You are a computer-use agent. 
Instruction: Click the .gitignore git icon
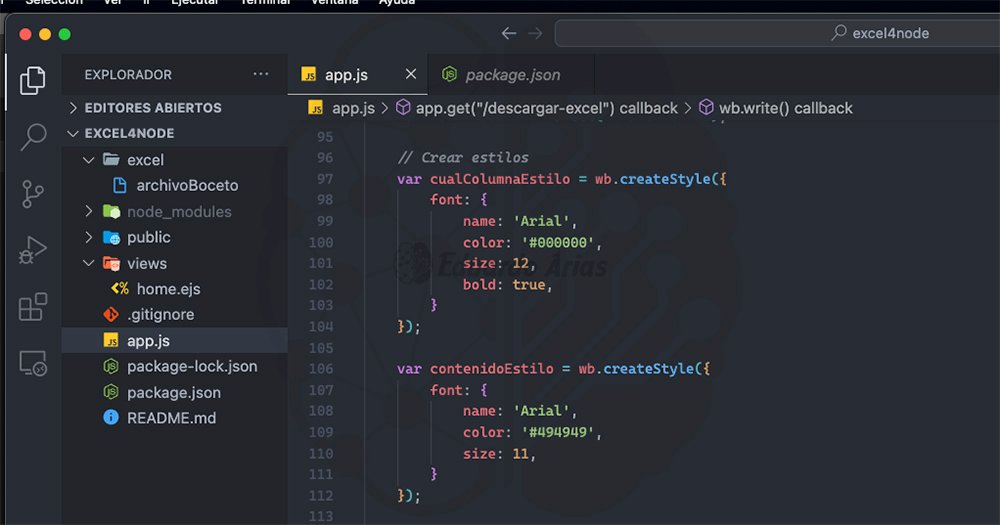pyautogui.click(x=111, y=314)
